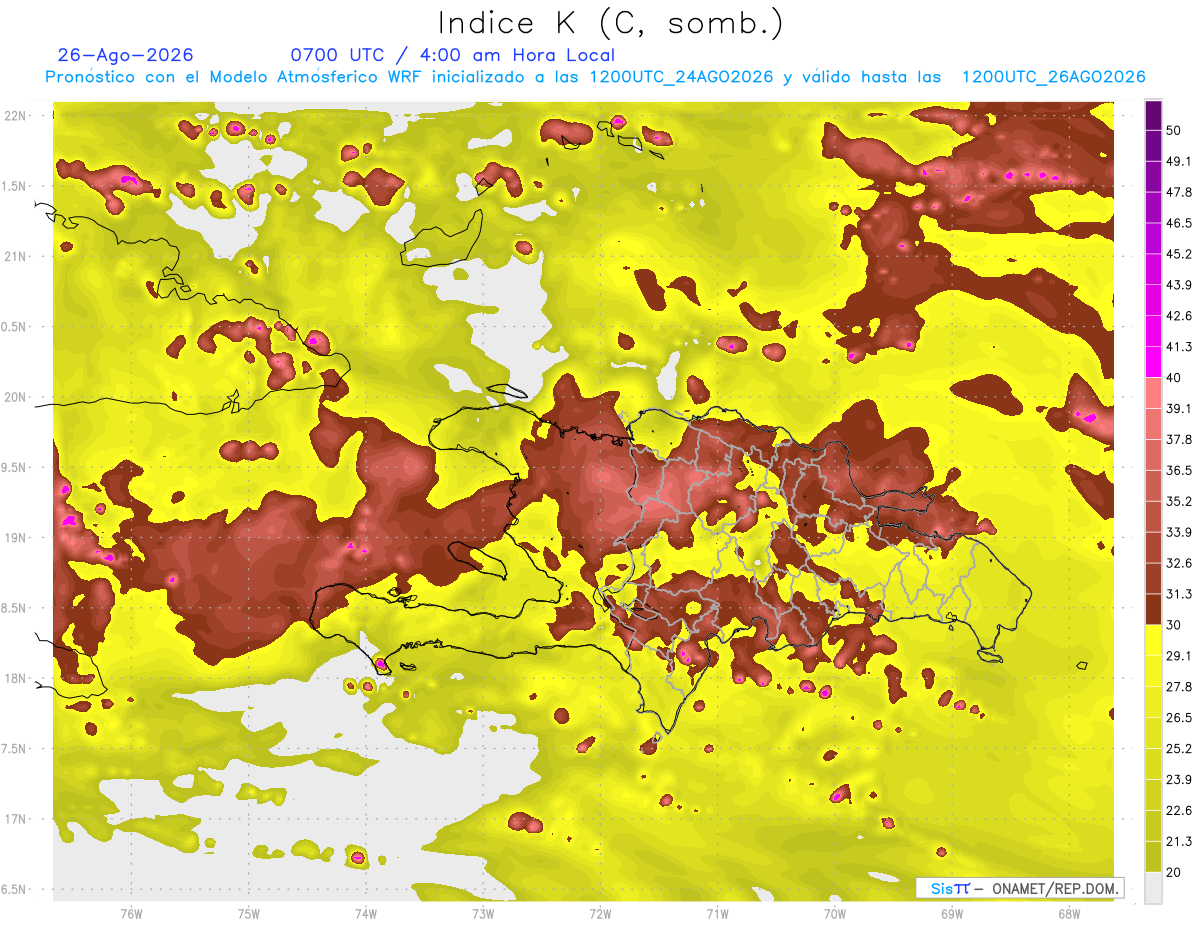
Task: Click the colorbar value "26.5"
Action: pyautogui.click(x=1179, y=718)
